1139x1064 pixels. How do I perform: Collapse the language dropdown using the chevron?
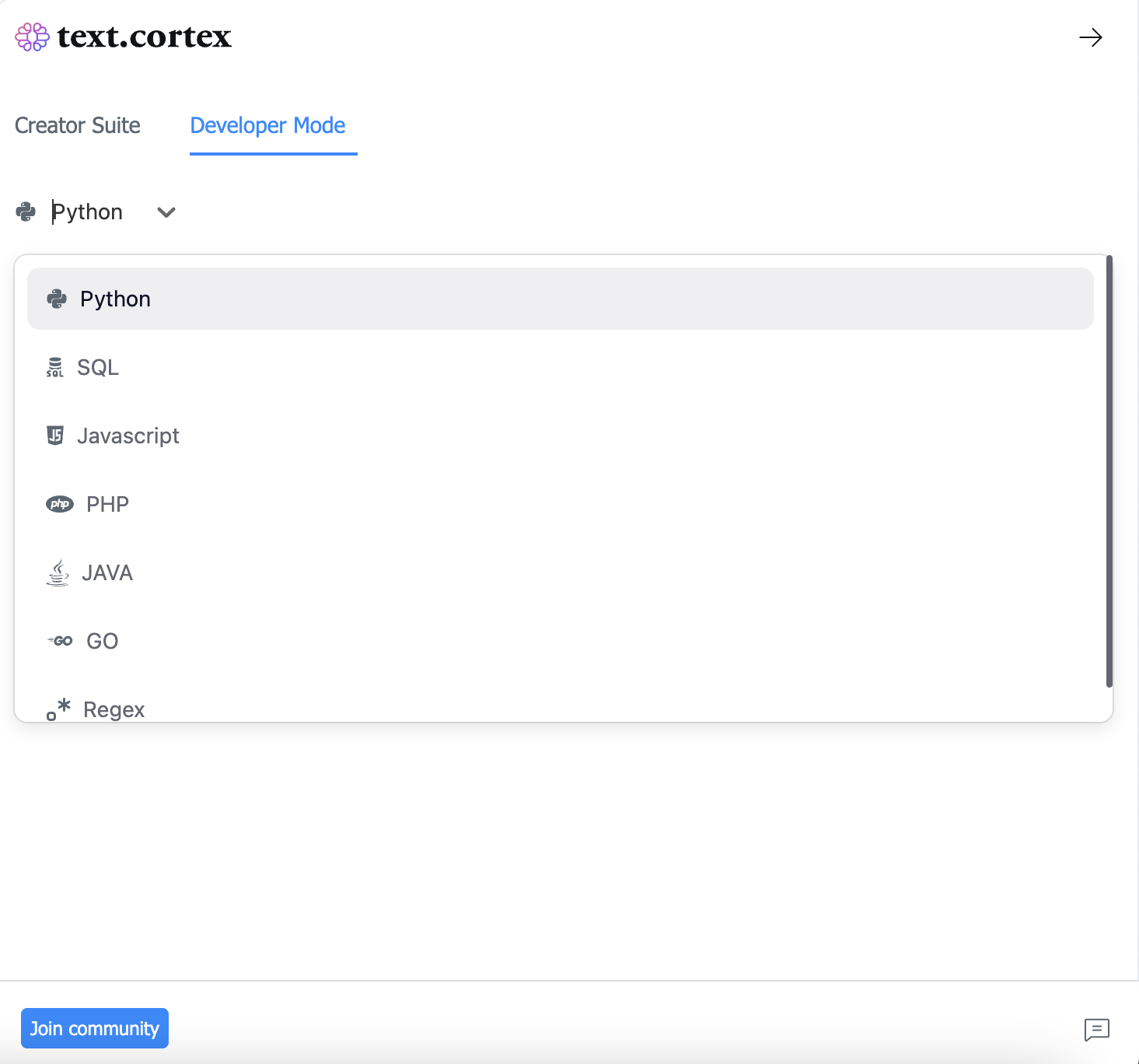tap(165, 212)
